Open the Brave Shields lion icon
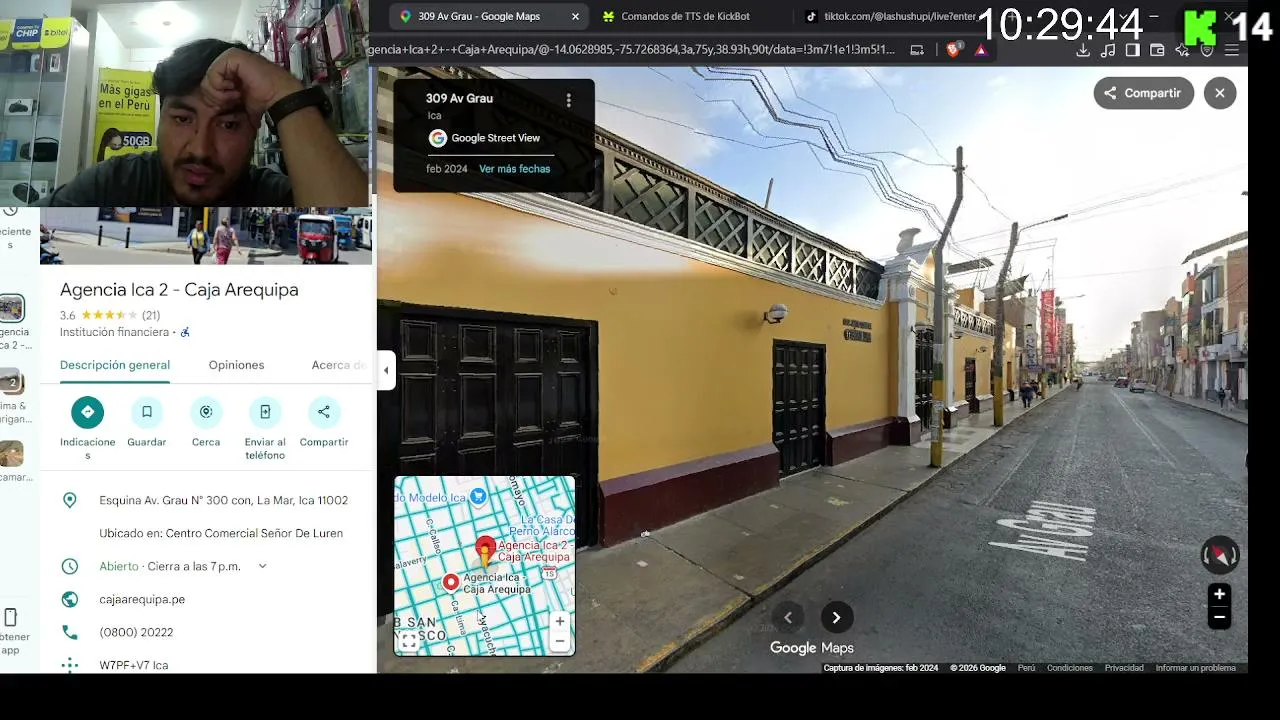Image resolution: width=1280 pixels, height=720 pixels. point(953,50)
